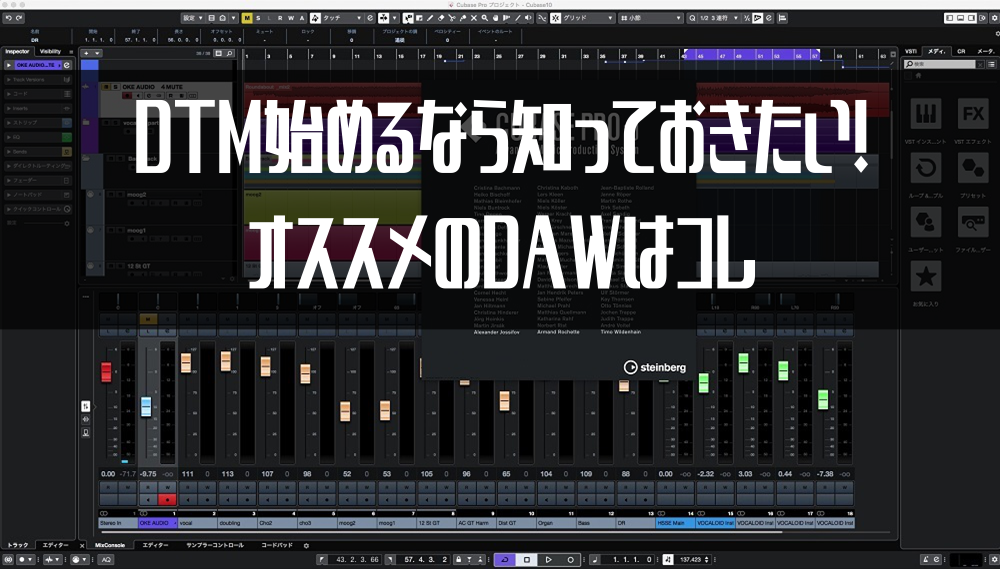Screen dimensions: 1001x570
Task: Expand the EQ section in Inspector
Action: (x=38, y=137)
